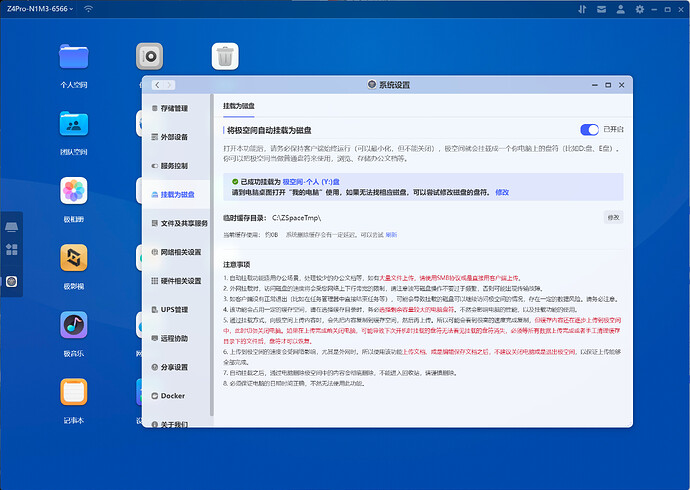Launch the 极相册 photo app

tap(74, 190)
